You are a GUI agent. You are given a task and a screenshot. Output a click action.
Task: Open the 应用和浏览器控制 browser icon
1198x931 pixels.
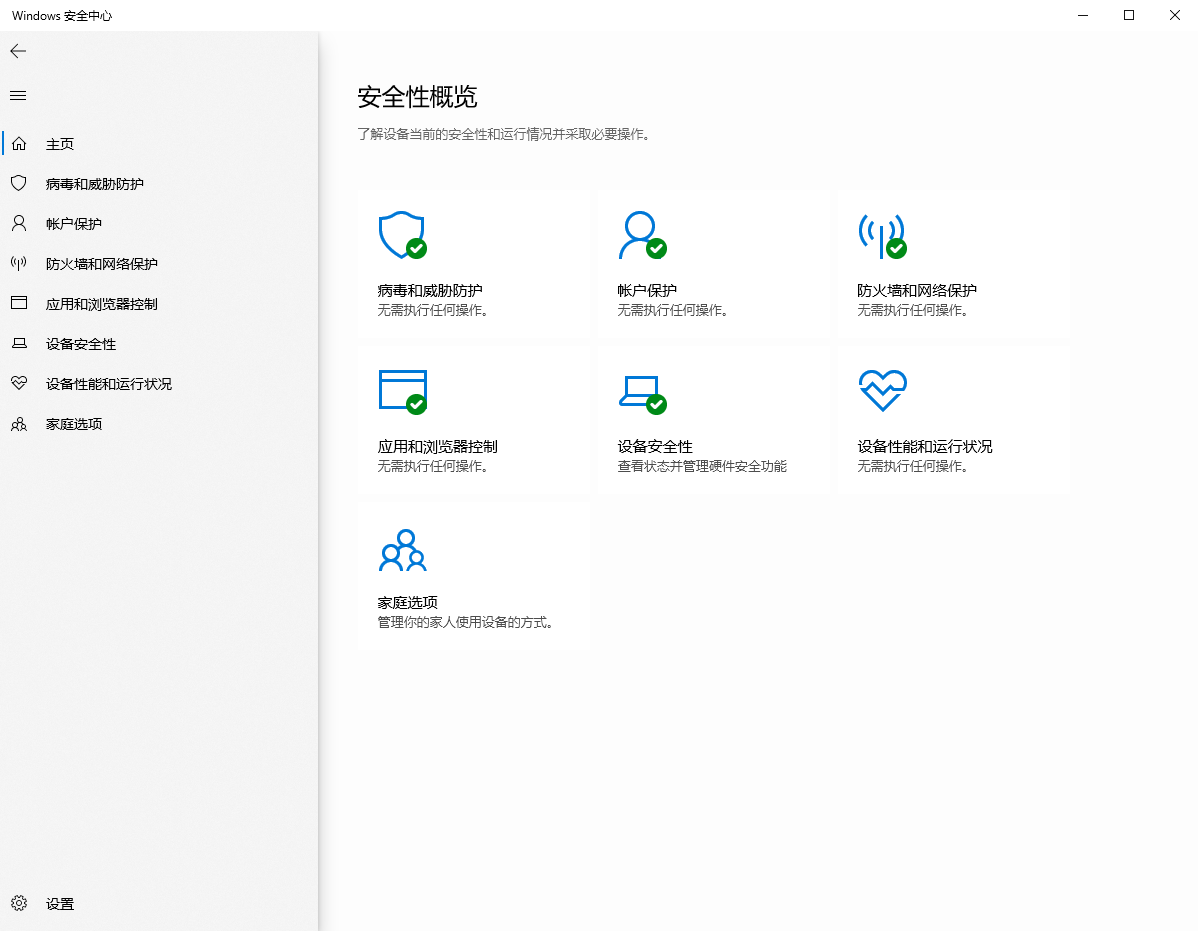click(x=402, y=391)
